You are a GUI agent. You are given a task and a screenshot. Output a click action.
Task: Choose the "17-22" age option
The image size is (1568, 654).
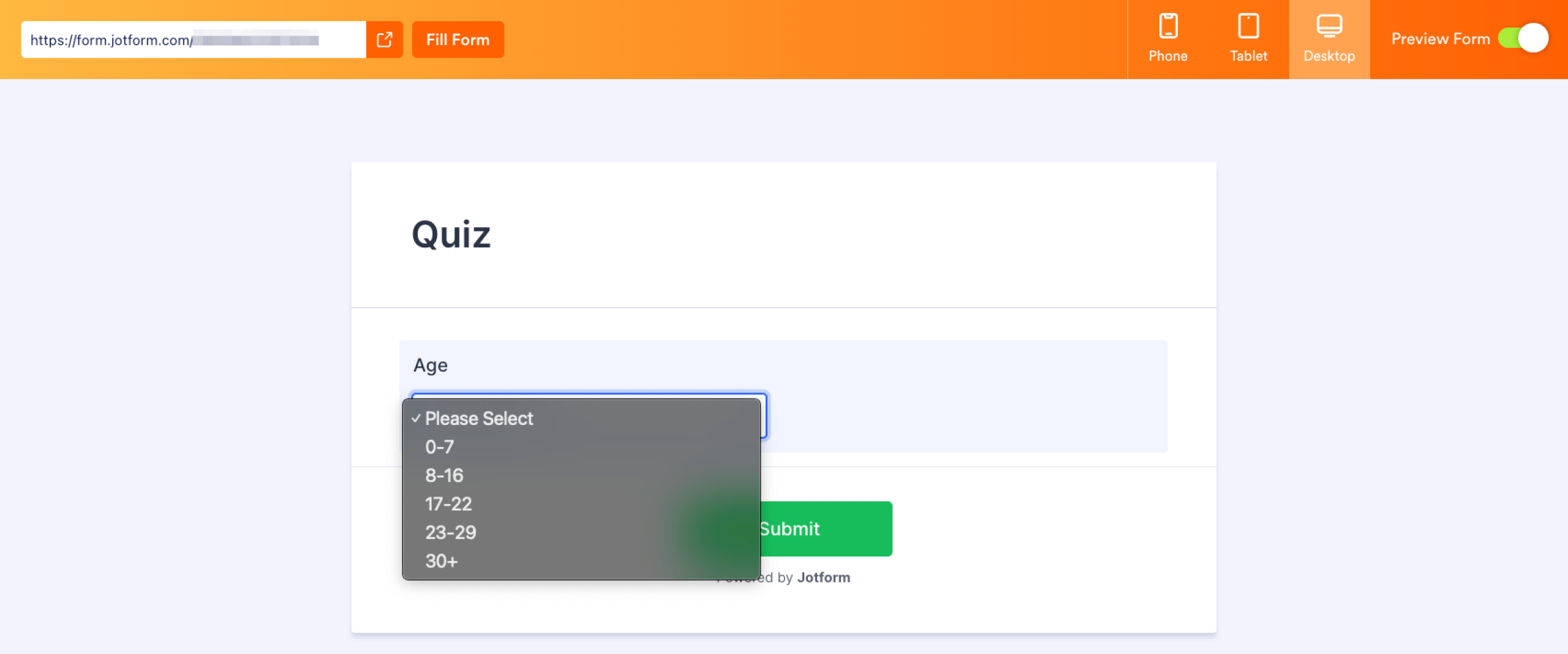click(x=448, y=504)
